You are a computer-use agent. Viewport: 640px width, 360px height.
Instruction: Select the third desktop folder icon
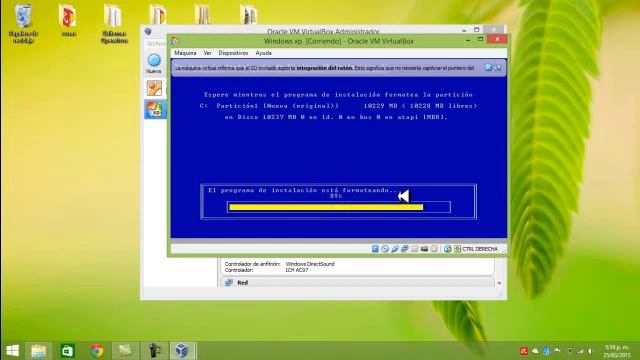click(114, 23)
